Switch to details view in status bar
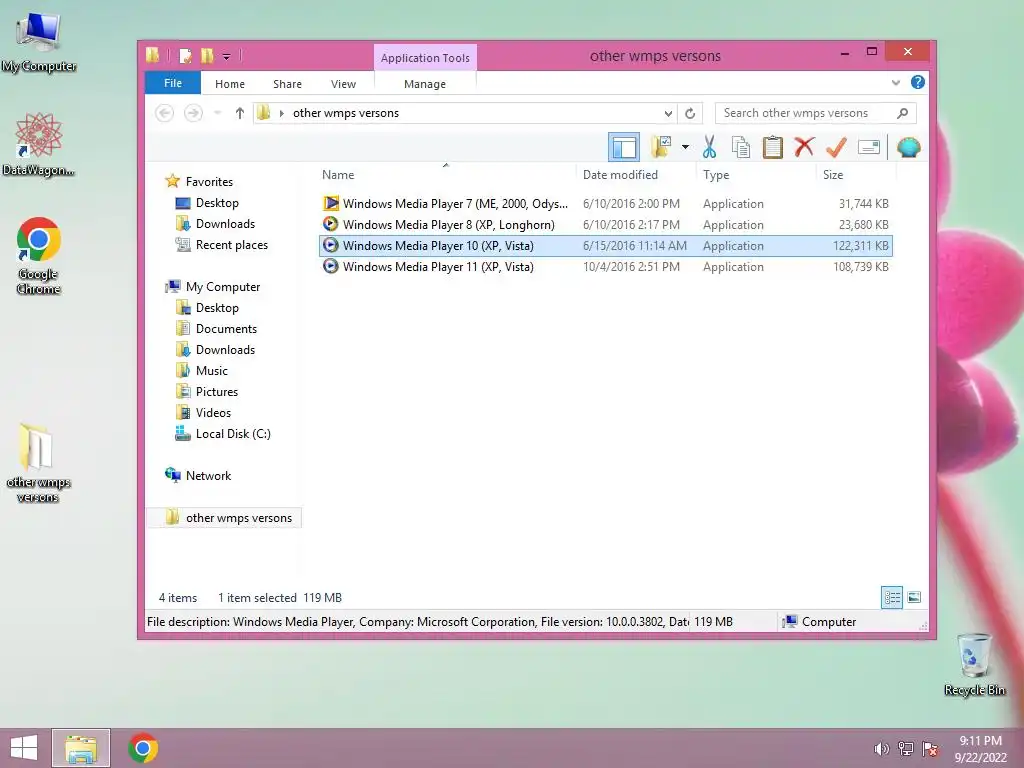 (891, 598)
